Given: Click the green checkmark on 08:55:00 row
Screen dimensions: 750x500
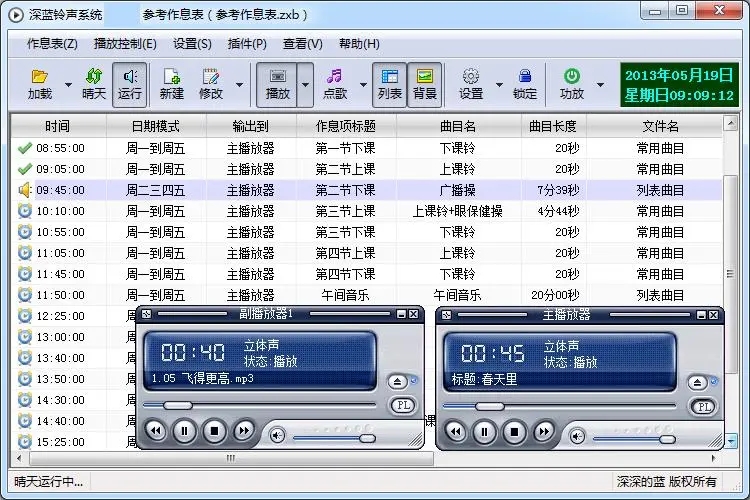Looking at the screenshot, I should click(x=24, y=148).
